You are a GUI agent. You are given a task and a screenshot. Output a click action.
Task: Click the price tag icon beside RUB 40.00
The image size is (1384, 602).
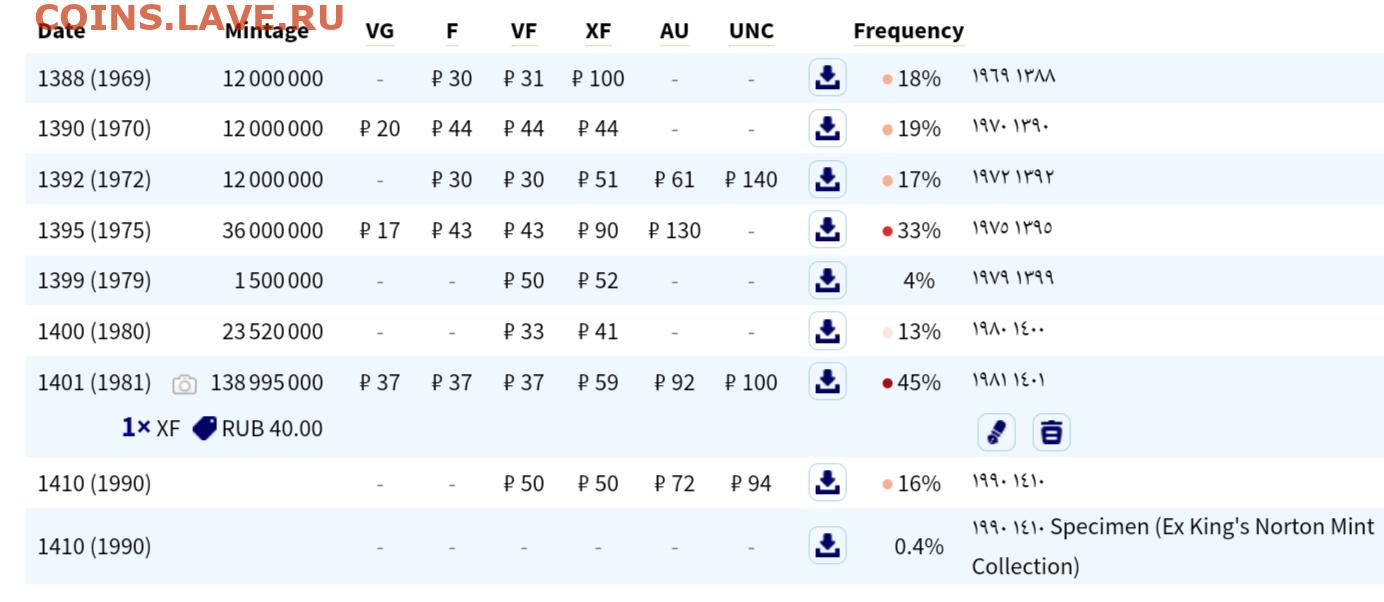click(x=204, y=428)
